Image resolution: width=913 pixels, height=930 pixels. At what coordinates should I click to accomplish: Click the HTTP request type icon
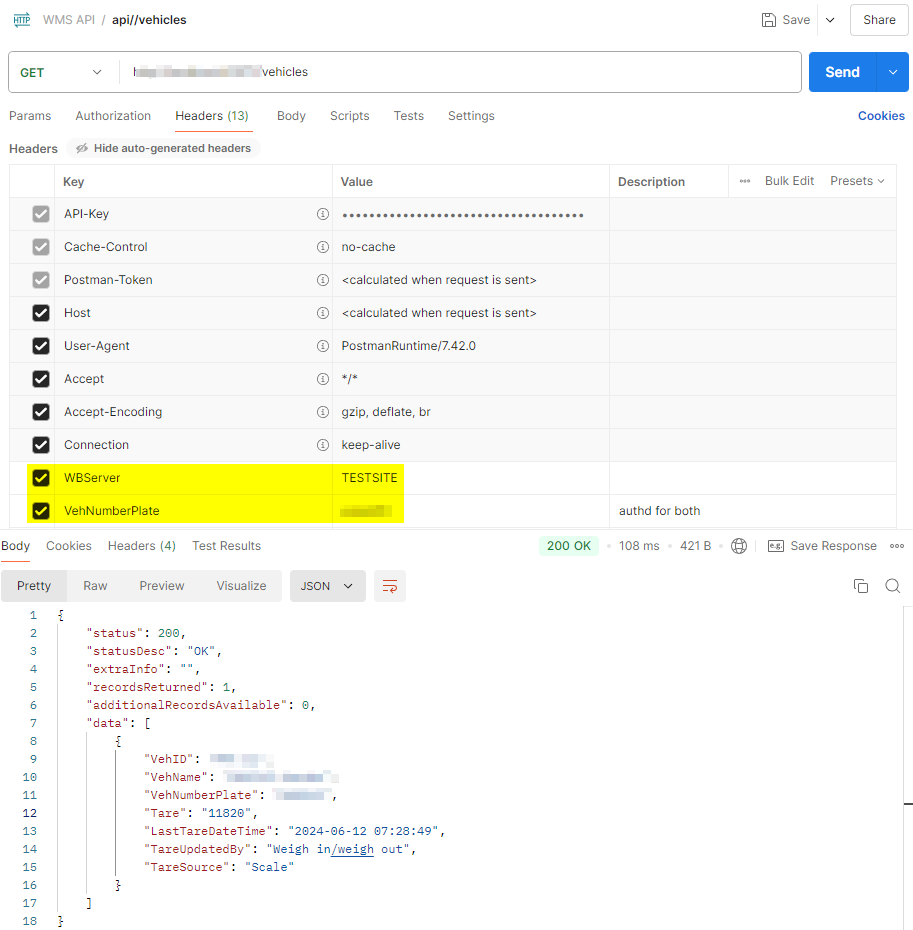point(22,20)
